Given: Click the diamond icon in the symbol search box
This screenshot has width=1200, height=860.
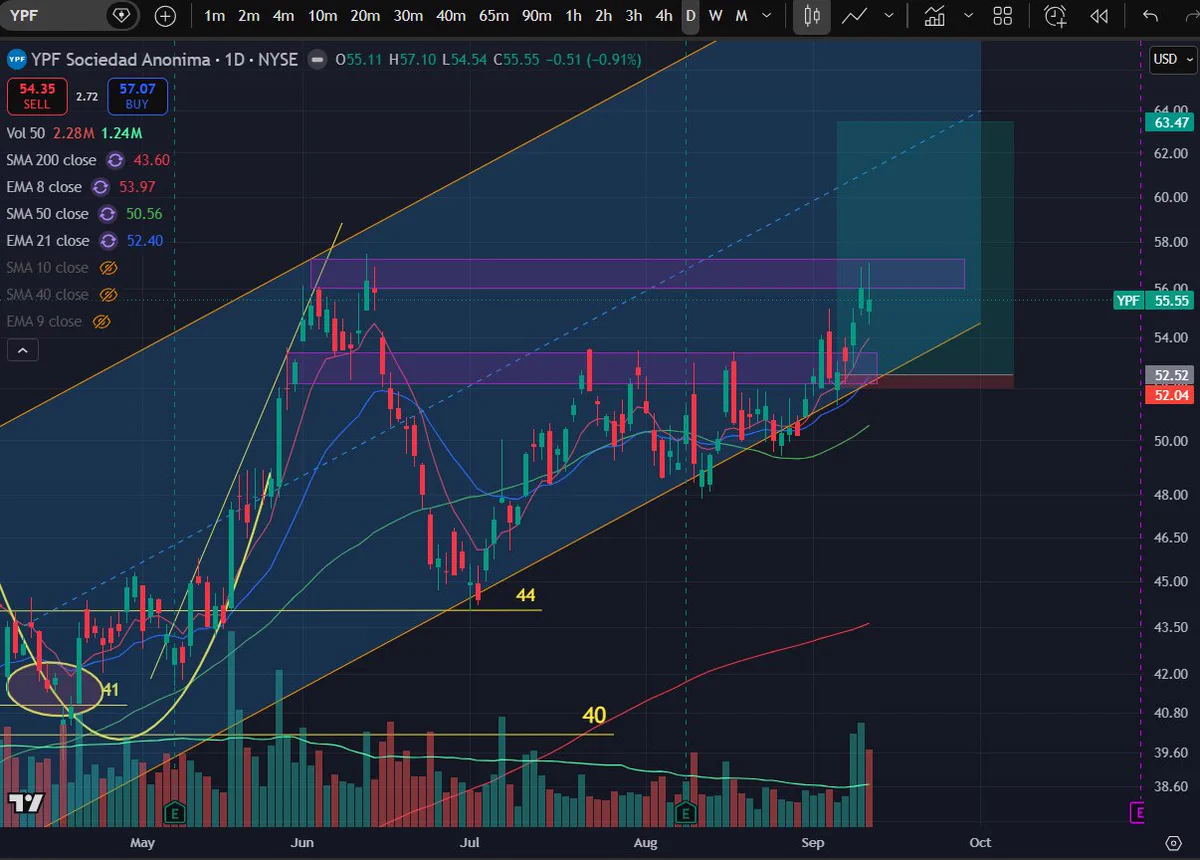Looking at the screenshot, I should pyautogui.click(x=122, y=16).
